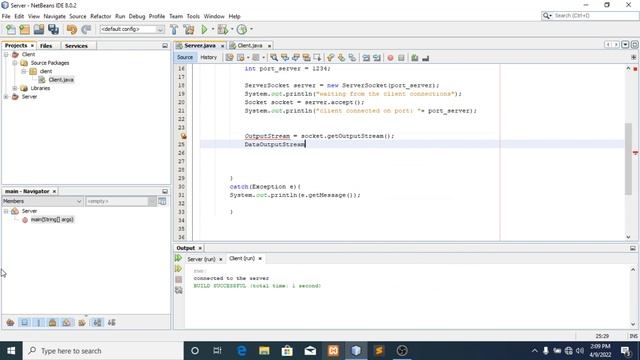
Task: Collapse the Client project node
Action: click(6, 54)
